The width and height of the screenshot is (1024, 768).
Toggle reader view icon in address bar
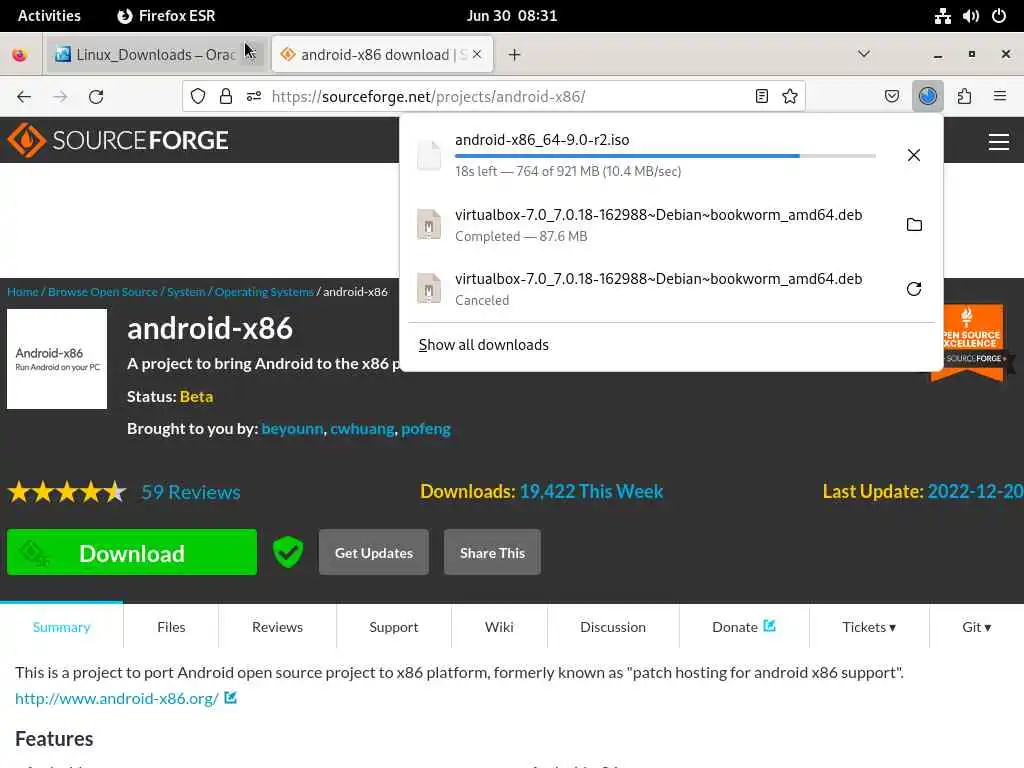(761, 96)
